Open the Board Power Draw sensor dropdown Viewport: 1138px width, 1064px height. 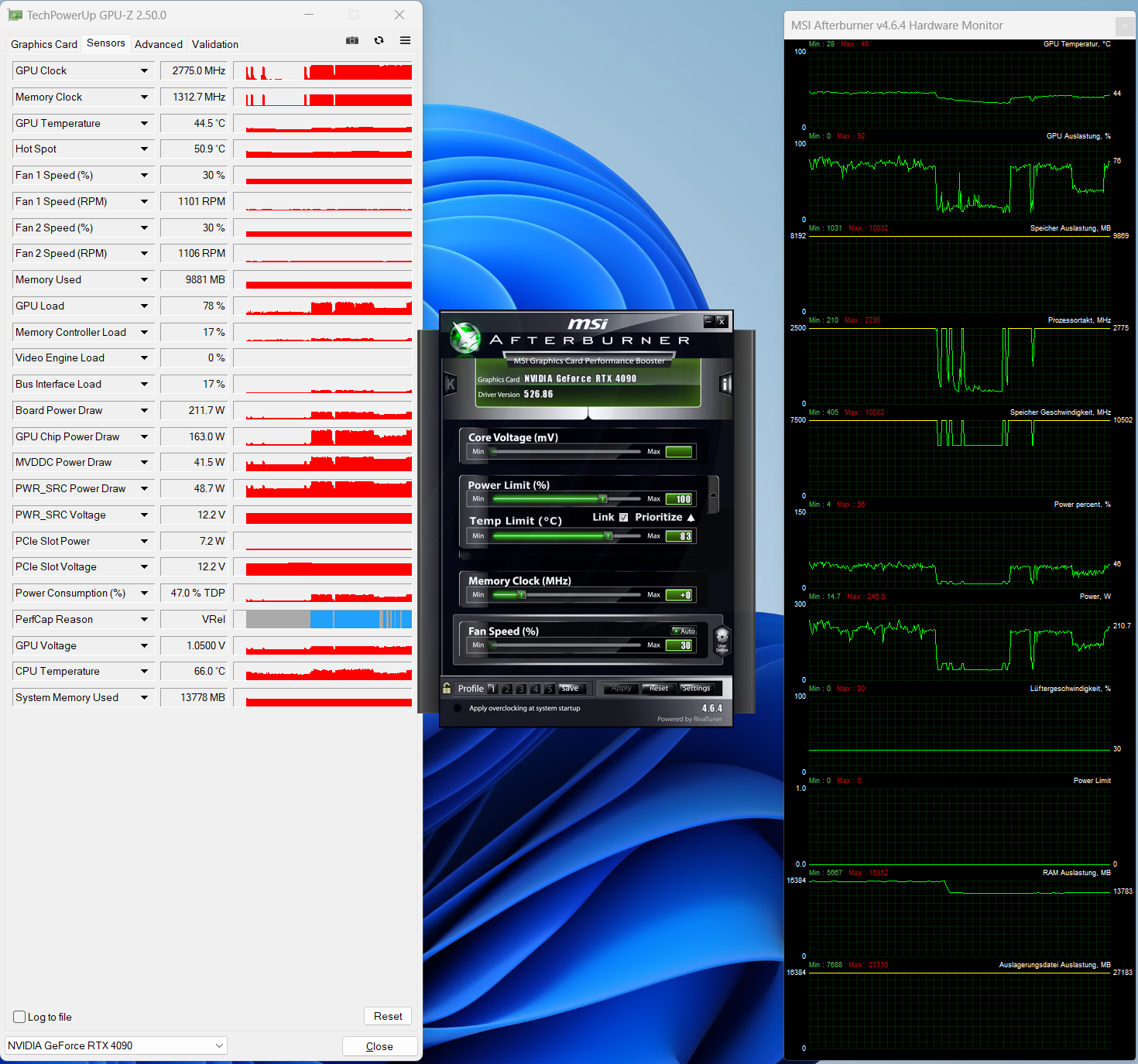coord(144,410)
